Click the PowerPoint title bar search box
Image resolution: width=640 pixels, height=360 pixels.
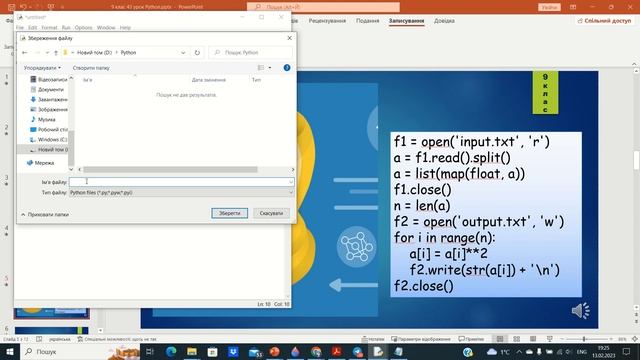(x=323, y=7)
